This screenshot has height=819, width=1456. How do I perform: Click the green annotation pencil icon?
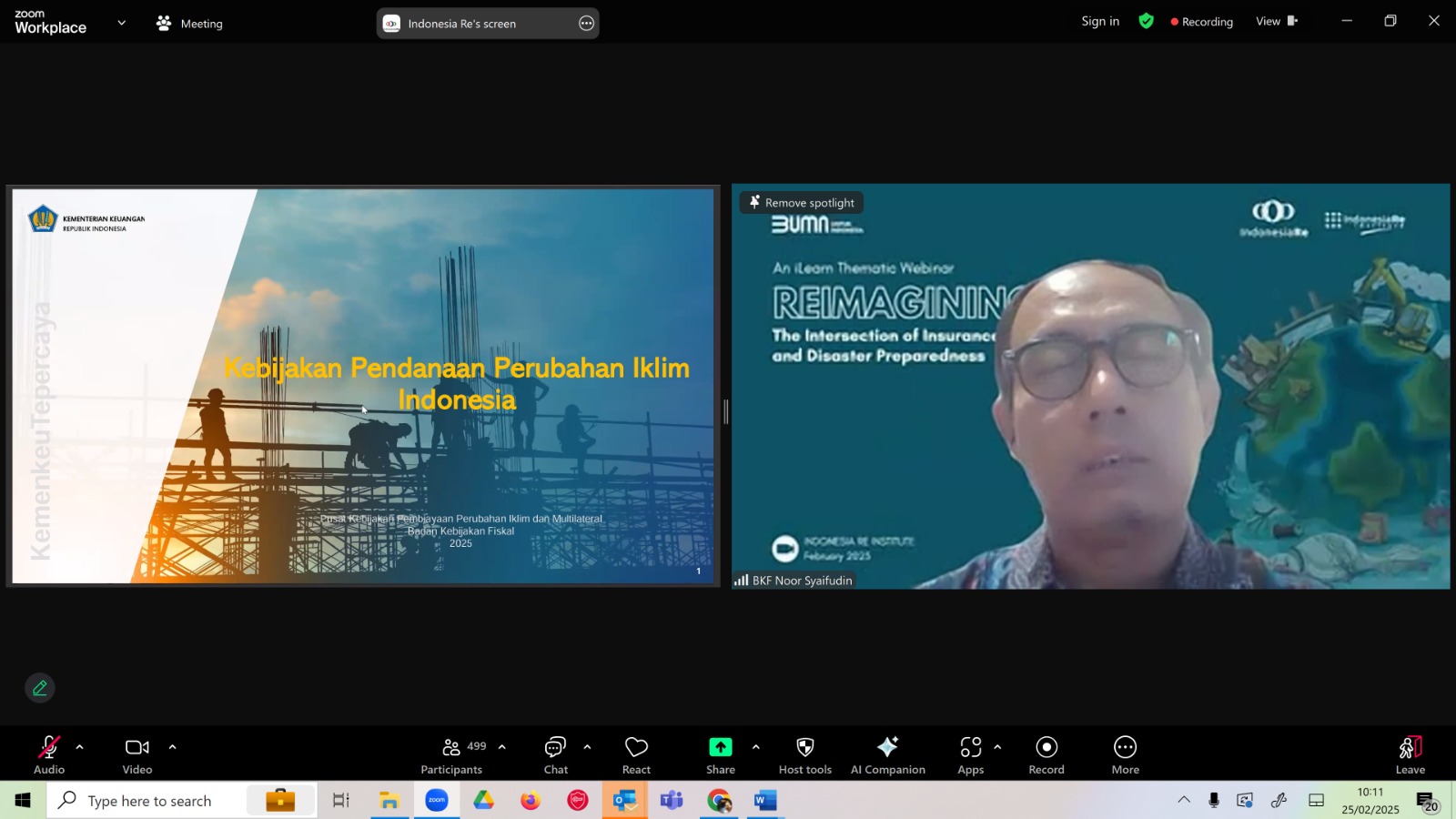click(x=40, y=688)
